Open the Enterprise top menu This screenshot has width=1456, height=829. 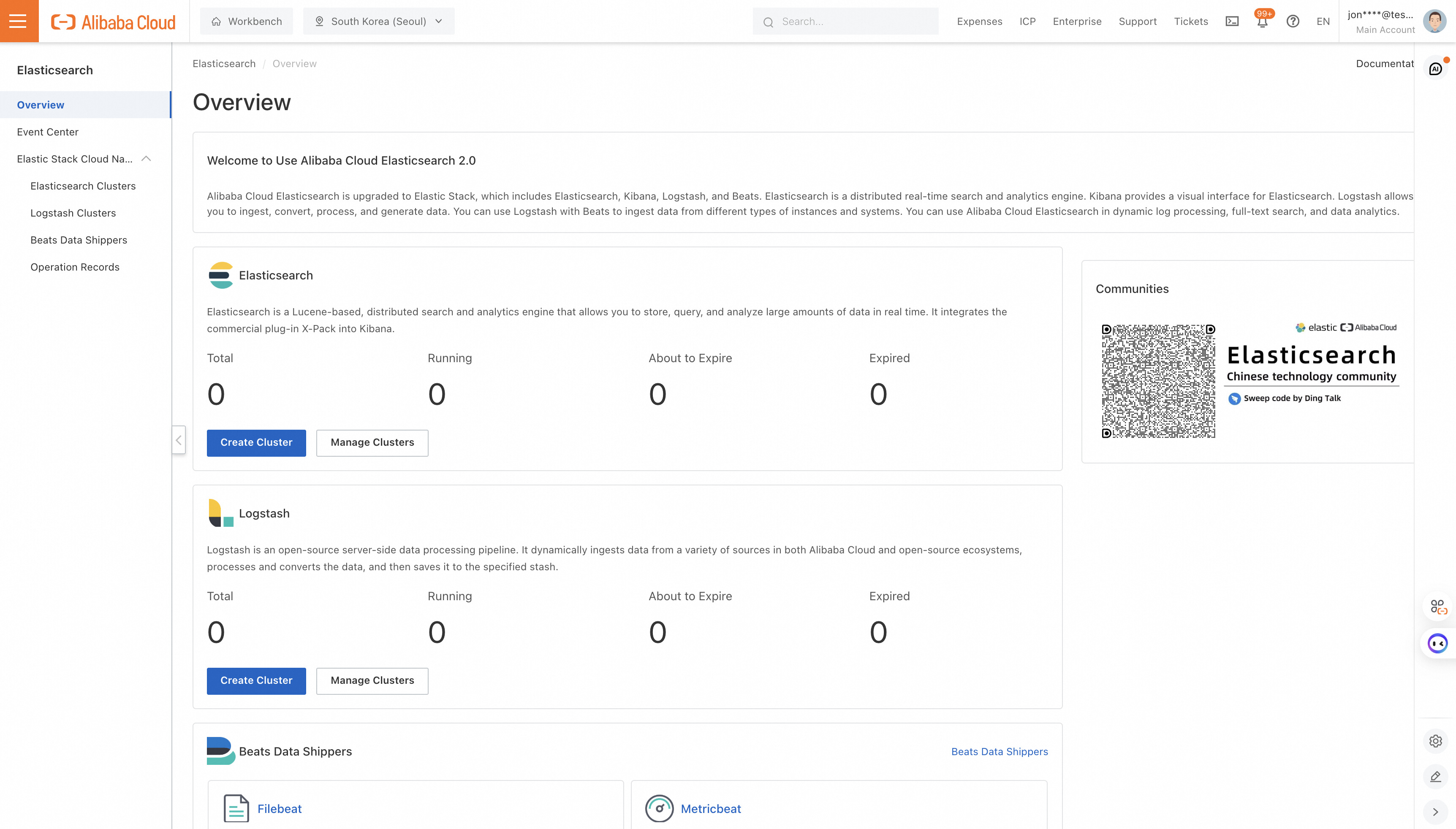[x=1077, y=22]
